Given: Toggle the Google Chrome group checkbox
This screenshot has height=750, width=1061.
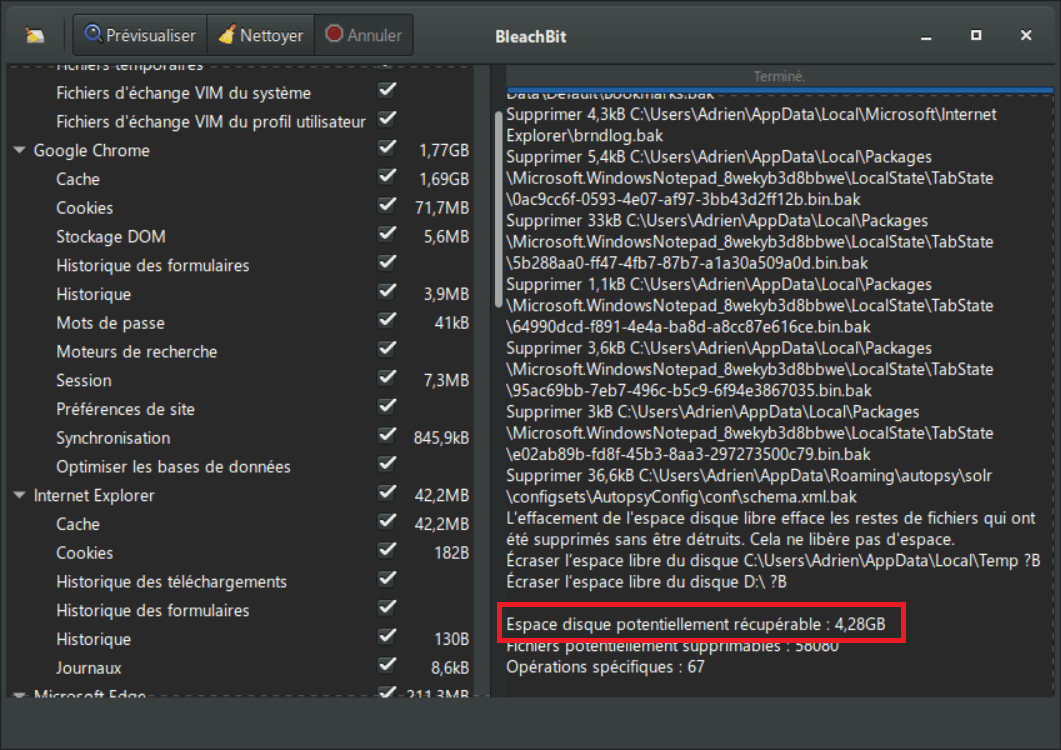Looking at the screenshot, I should [387, 148].
